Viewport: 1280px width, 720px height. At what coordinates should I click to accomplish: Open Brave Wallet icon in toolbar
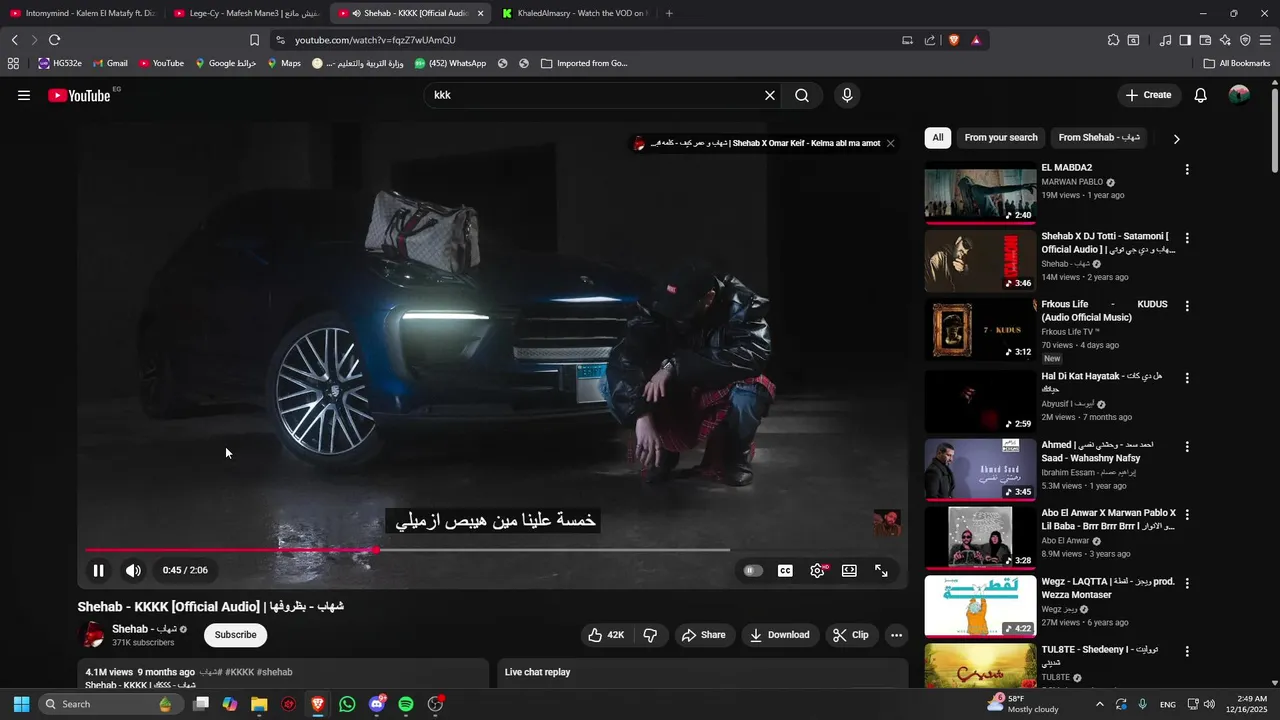[1205, 40]
